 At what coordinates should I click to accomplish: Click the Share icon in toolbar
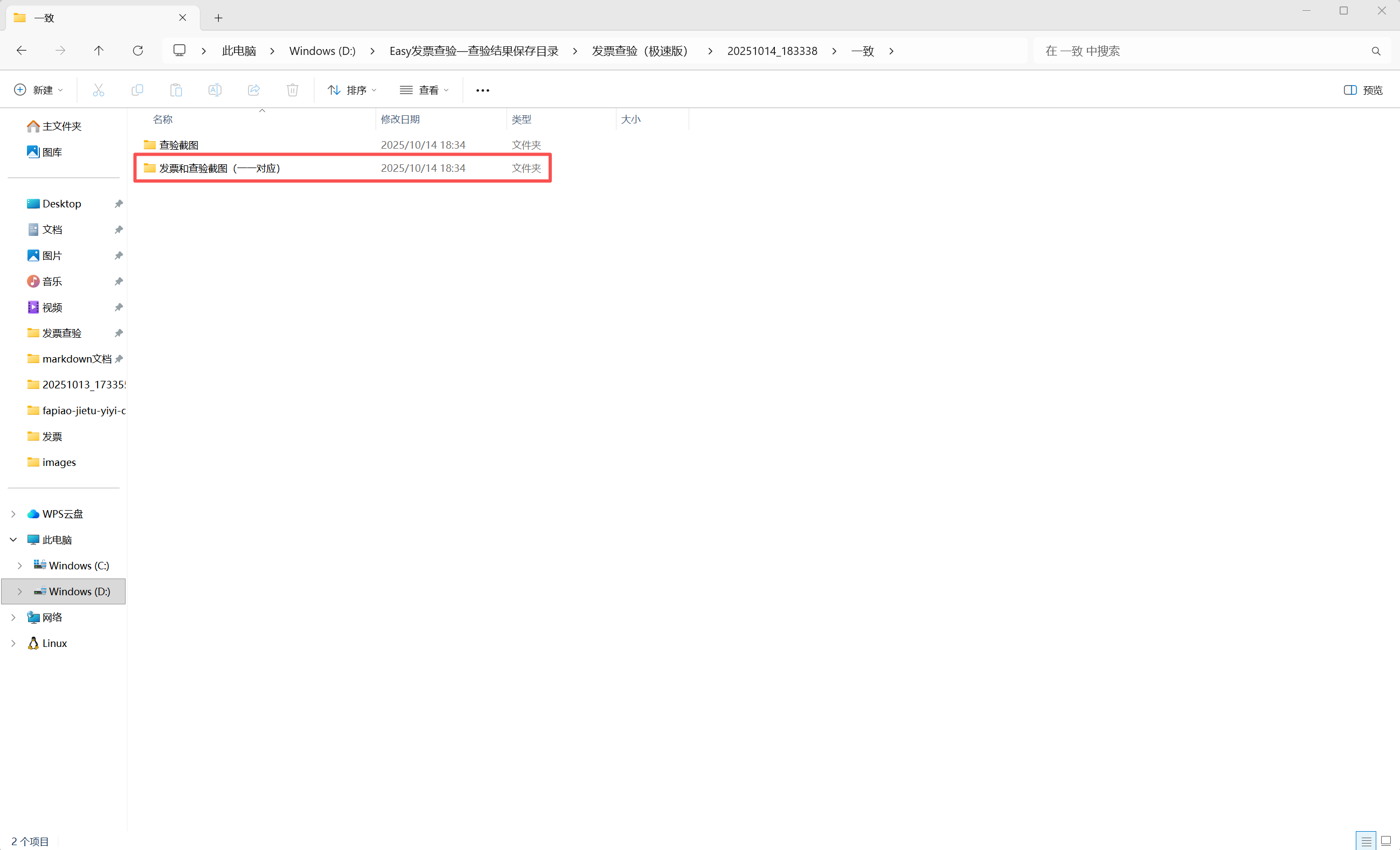(x=254, y=90)
